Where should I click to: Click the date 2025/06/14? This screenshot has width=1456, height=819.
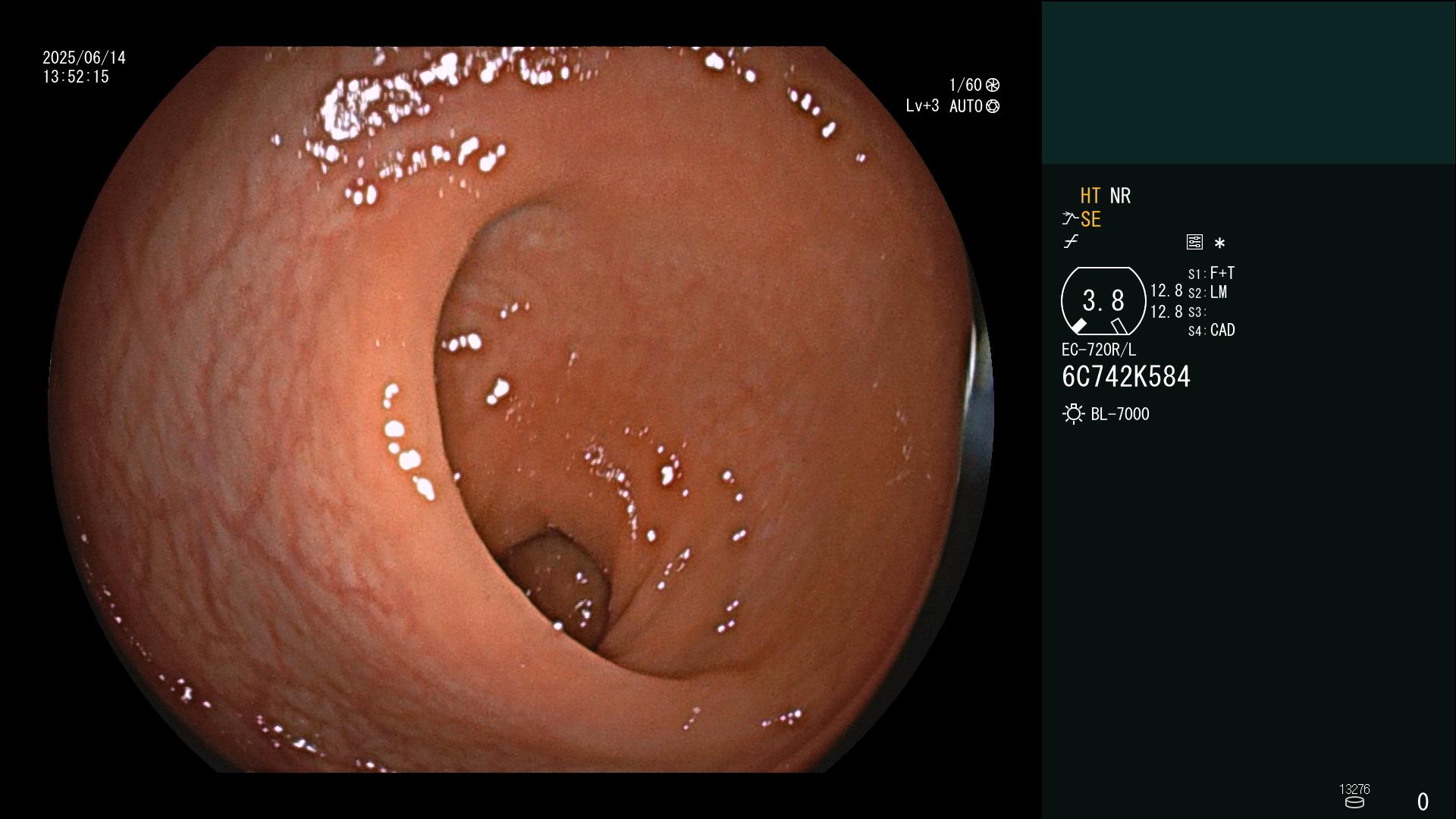pyautogui.click(x=84, y=58)
